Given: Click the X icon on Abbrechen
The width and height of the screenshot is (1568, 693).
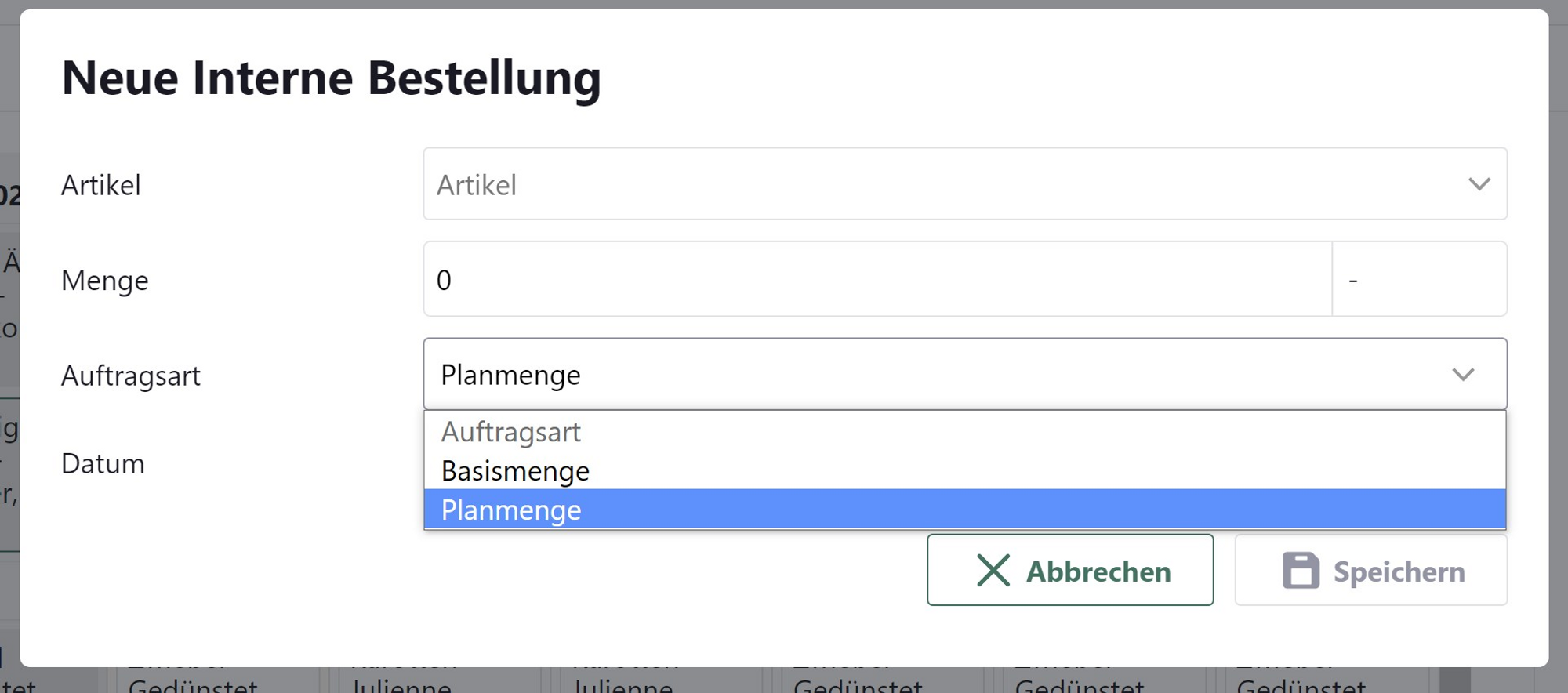Looking at the screenshot, I should coord(993,571).
